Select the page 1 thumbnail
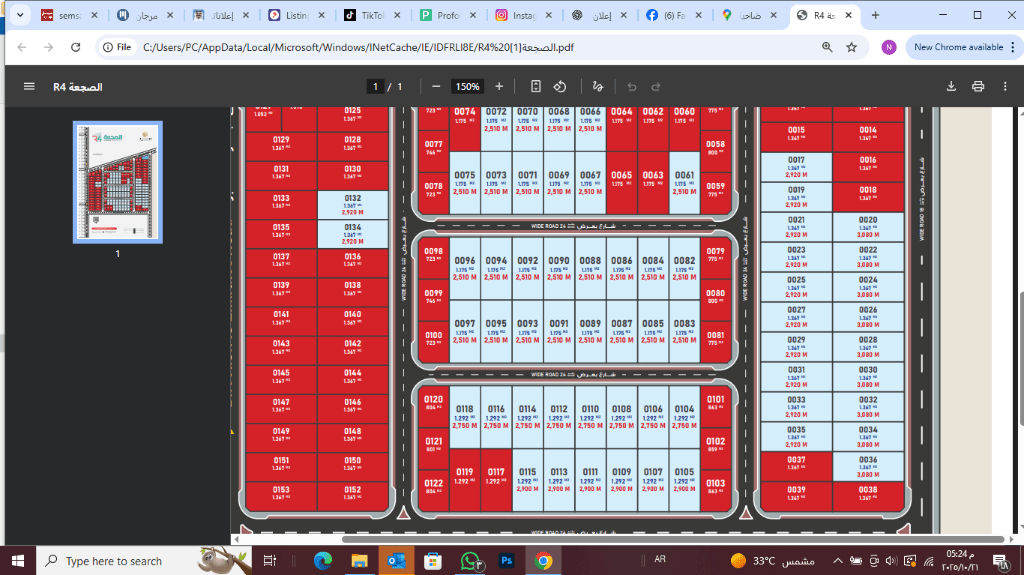Image resolution: width=1024 pixels, height=575 pixels. (x=117, y=182)
